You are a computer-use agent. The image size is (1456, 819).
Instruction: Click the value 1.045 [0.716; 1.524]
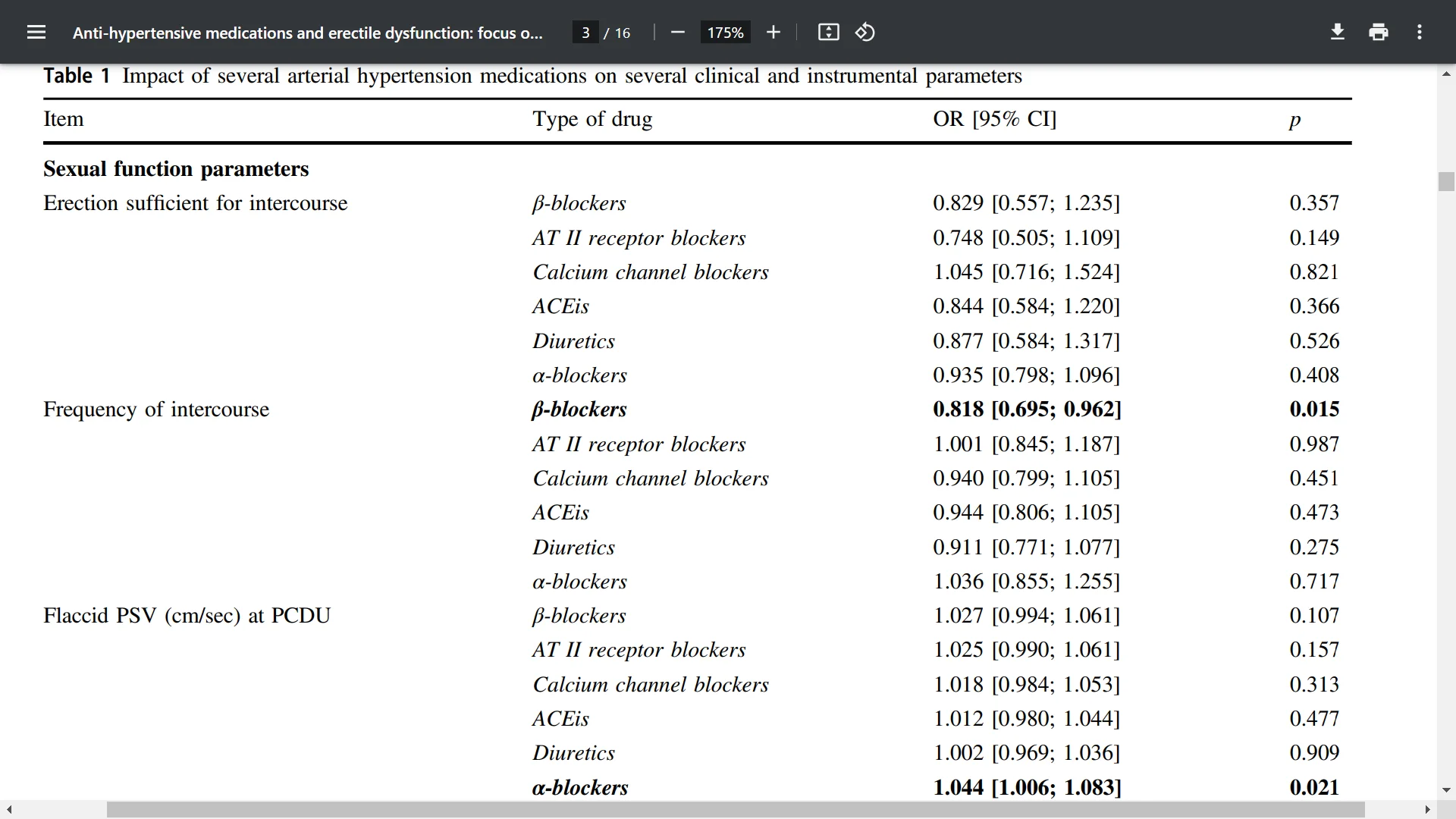click(x=1026, y=271)
